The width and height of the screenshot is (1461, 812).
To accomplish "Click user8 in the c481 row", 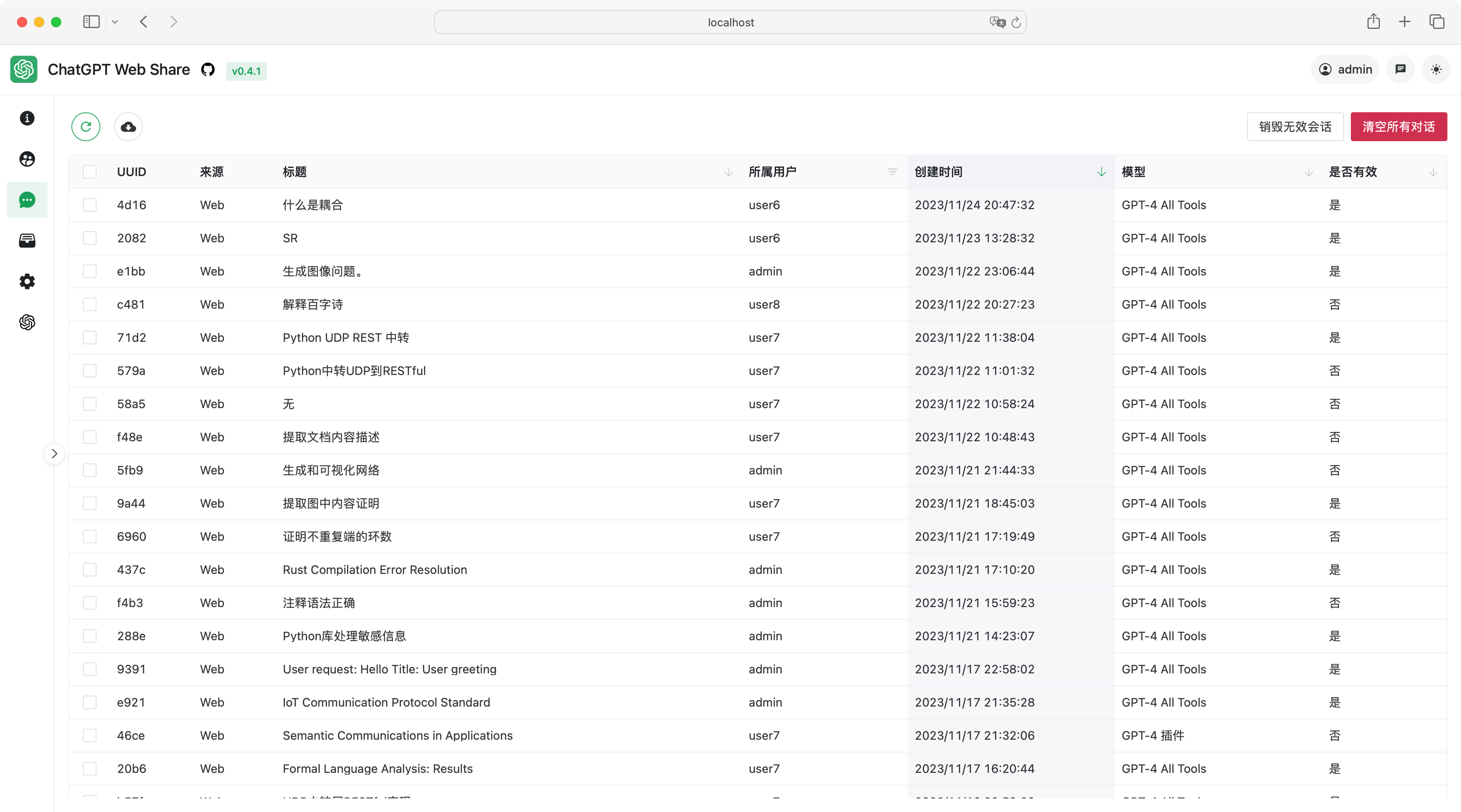I will click(764, 304).
